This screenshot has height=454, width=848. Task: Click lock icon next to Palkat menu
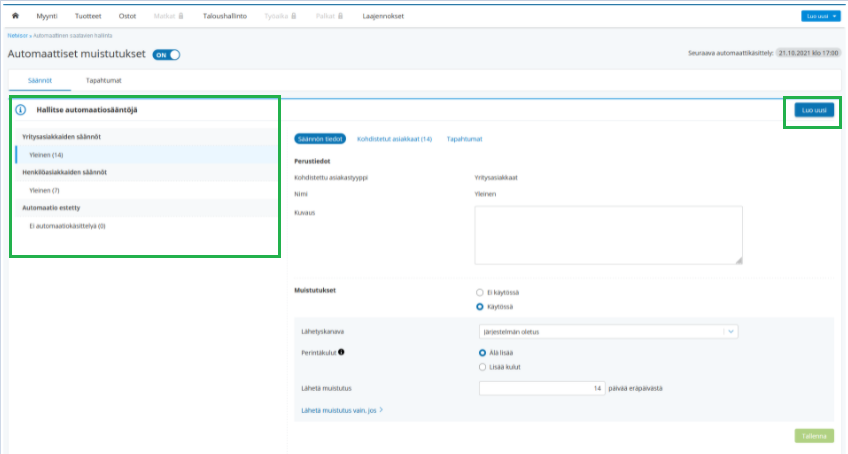pos(340,16)
